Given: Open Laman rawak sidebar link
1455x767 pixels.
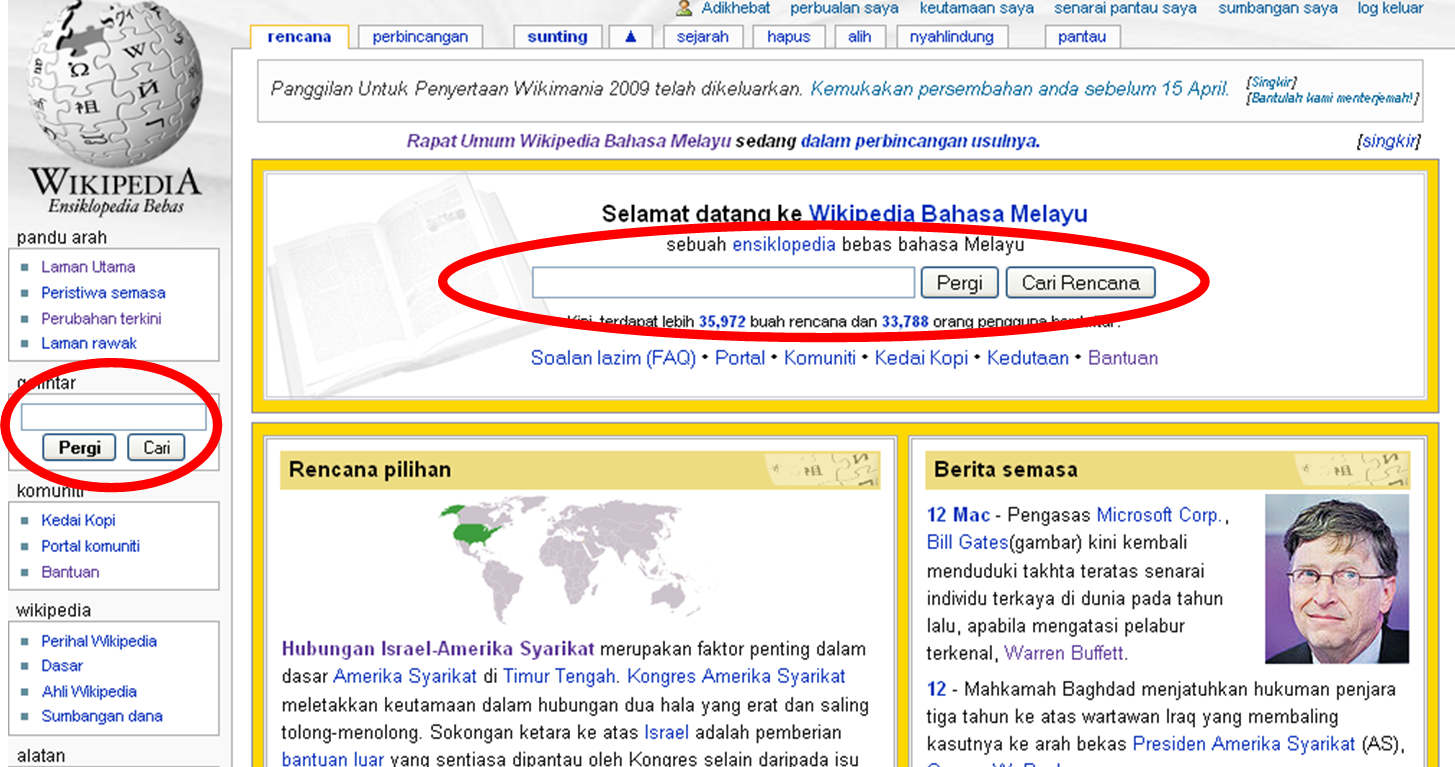Looking at the screenshot, I should pos(89,343).
